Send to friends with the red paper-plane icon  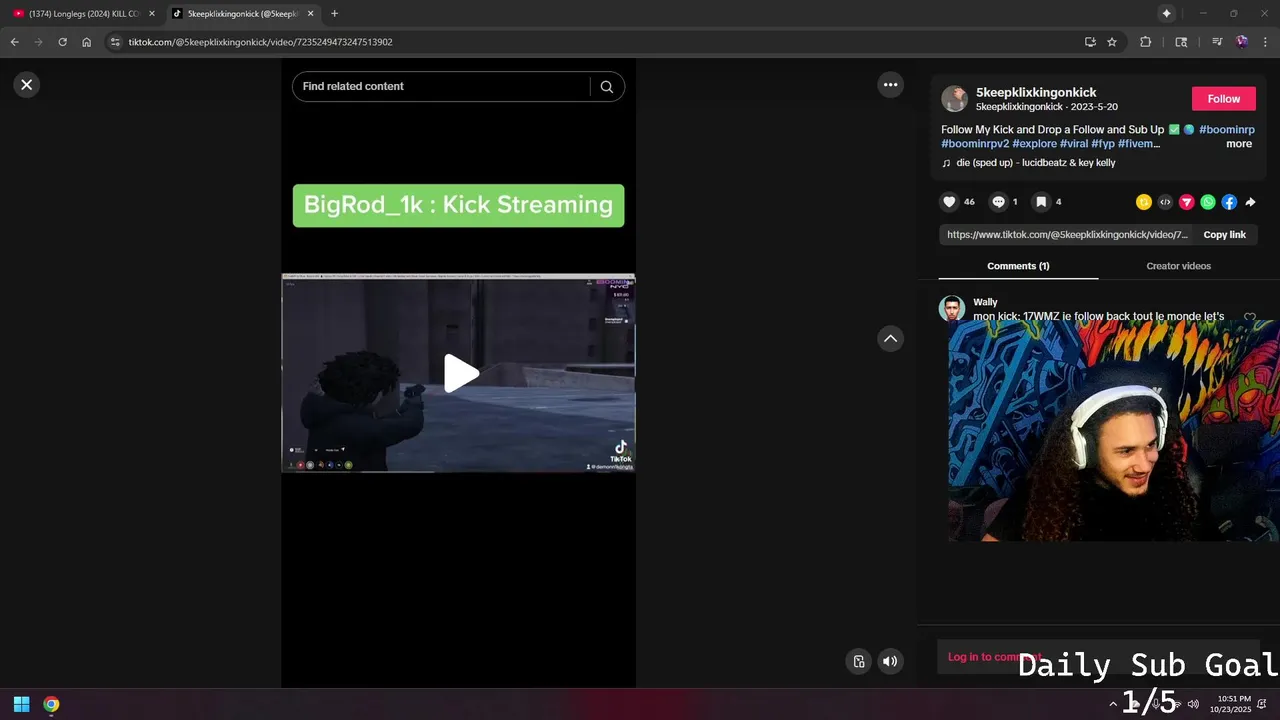click(1187, 202)
